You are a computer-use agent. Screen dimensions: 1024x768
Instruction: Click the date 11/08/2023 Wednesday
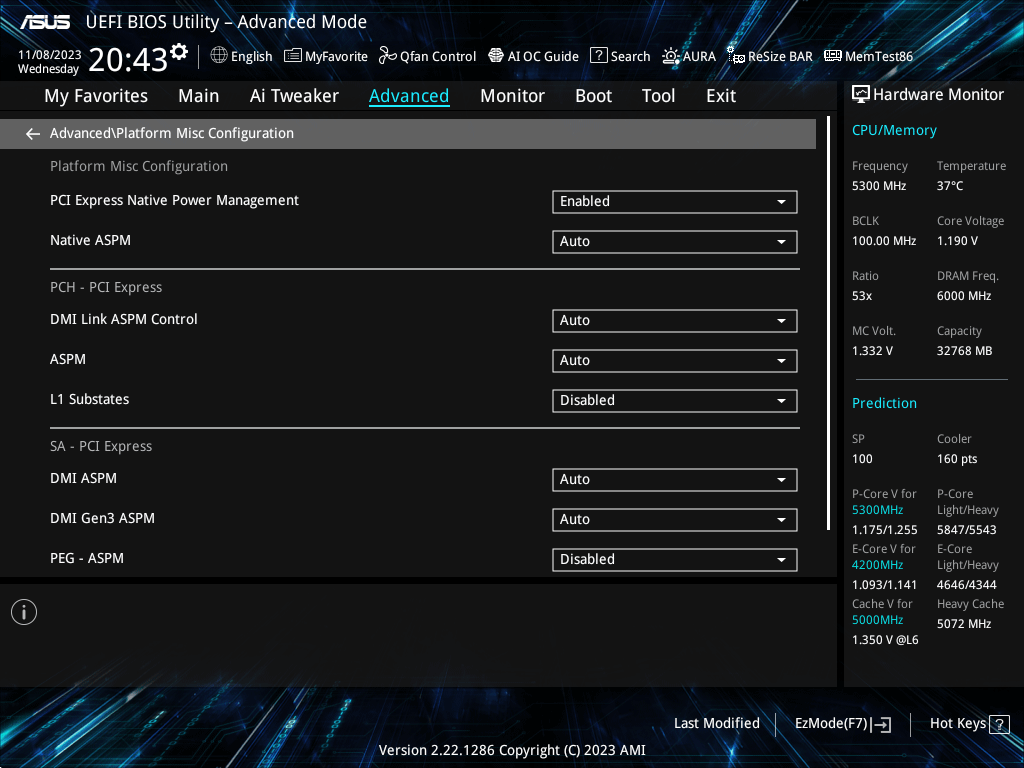click(x=49, y=62)
